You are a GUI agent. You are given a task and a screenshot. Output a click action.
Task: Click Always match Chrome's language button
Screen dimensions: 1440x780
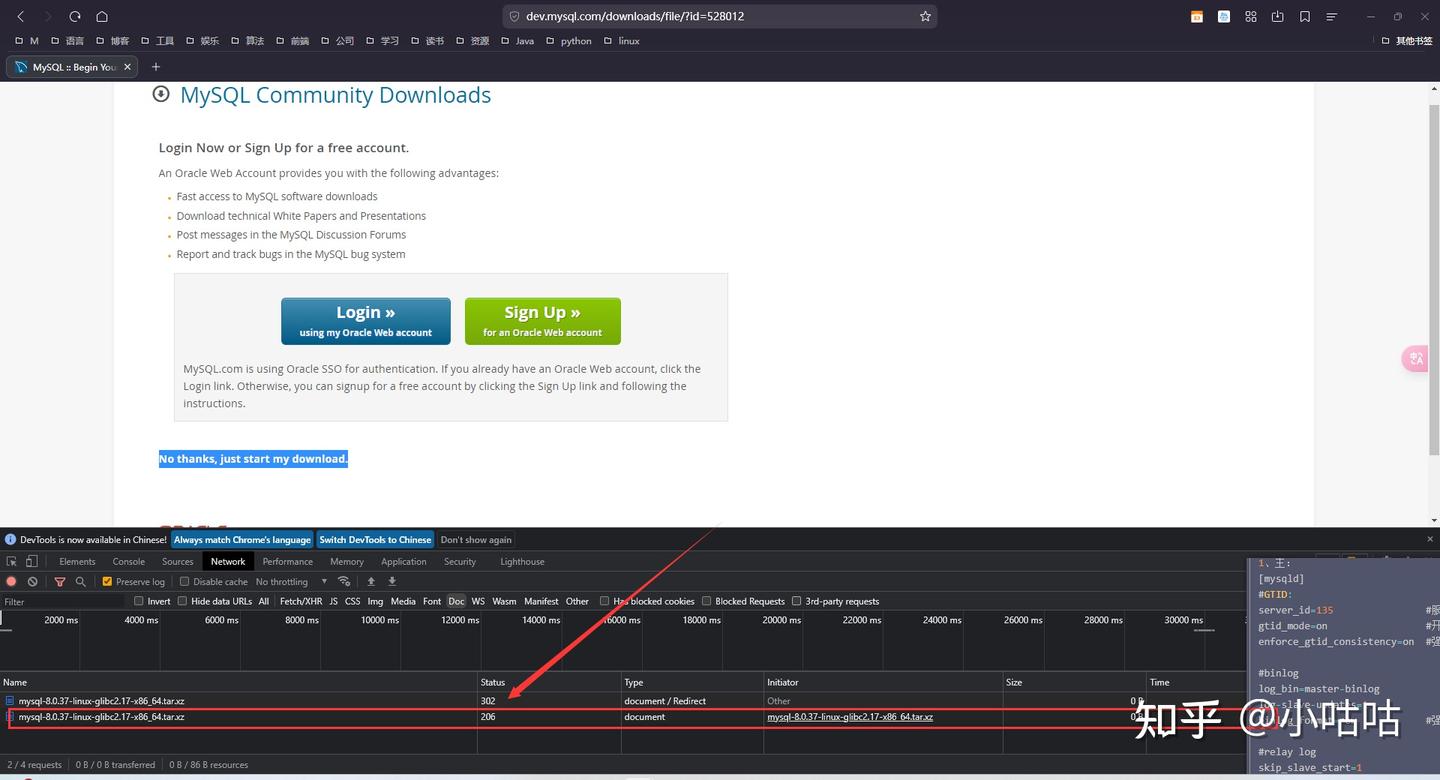pos(242,539)
